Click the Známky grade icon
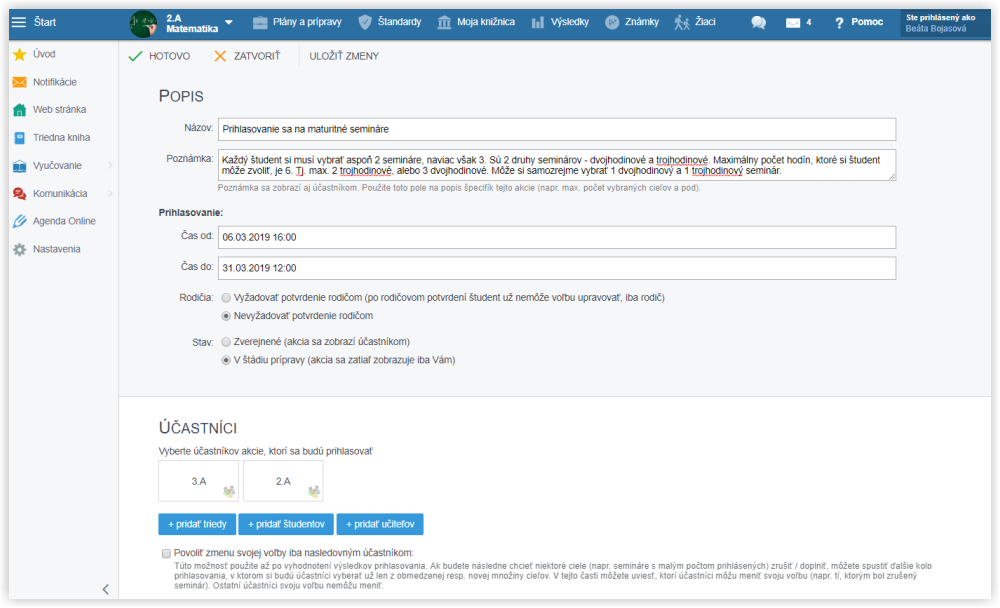This screenshot has width=1000, height=608. point(612,23)
